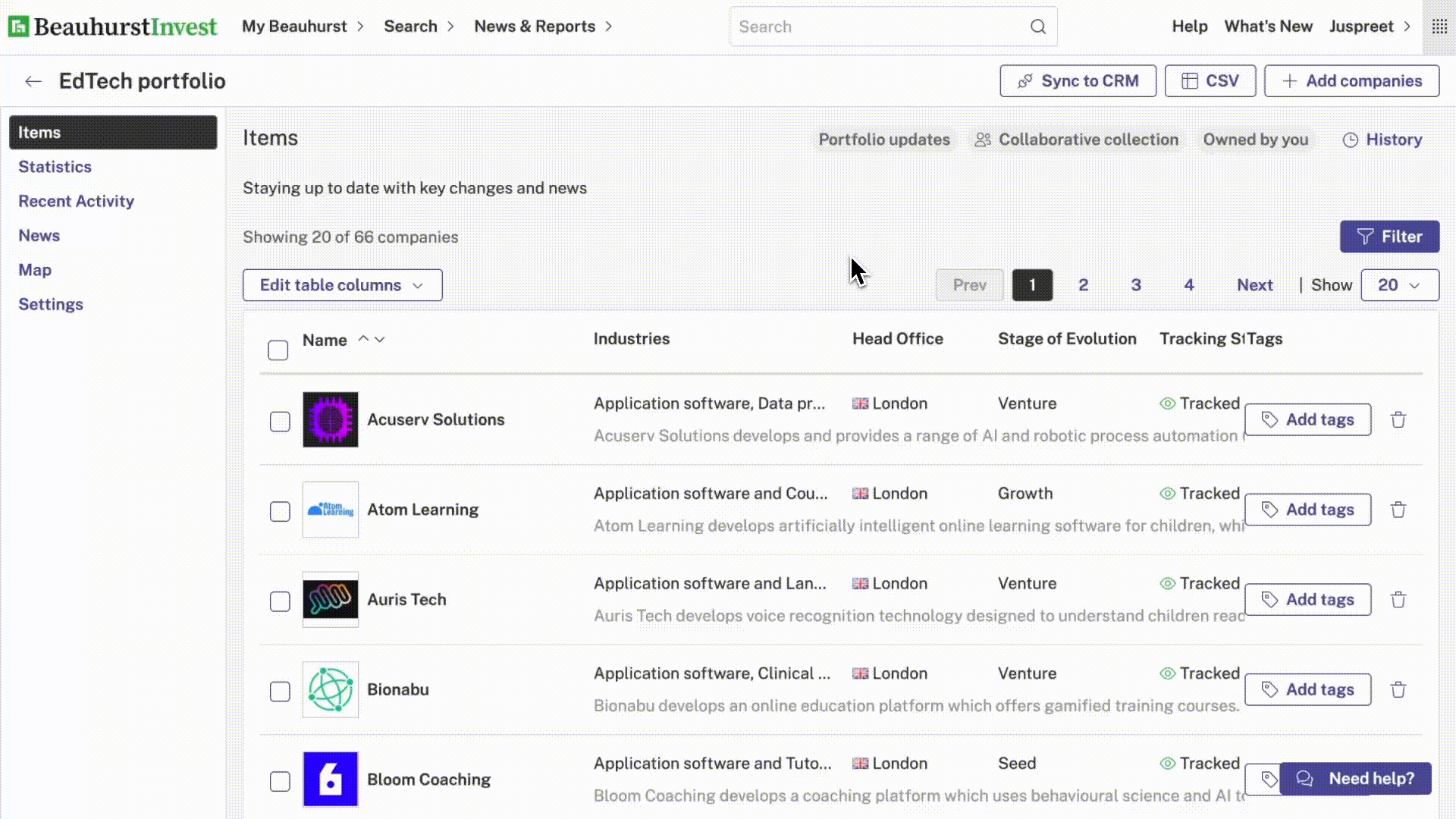Screen dimensions: 1456x819
Task: Open History clock link
Action: 1382,140
